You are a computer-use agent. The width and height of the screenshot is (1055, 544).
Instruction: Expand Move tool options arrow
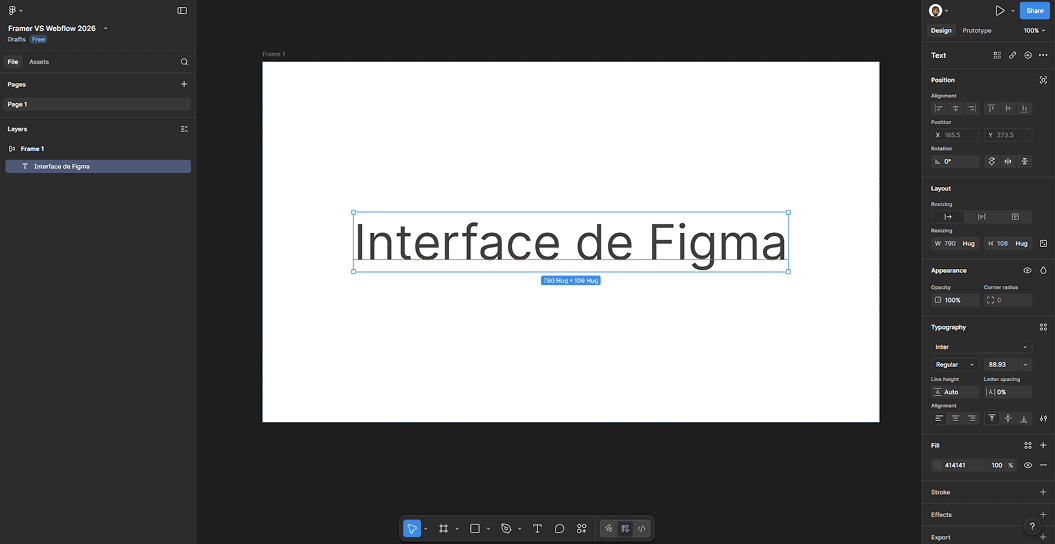pyautogui.click(x=426, y=529)
